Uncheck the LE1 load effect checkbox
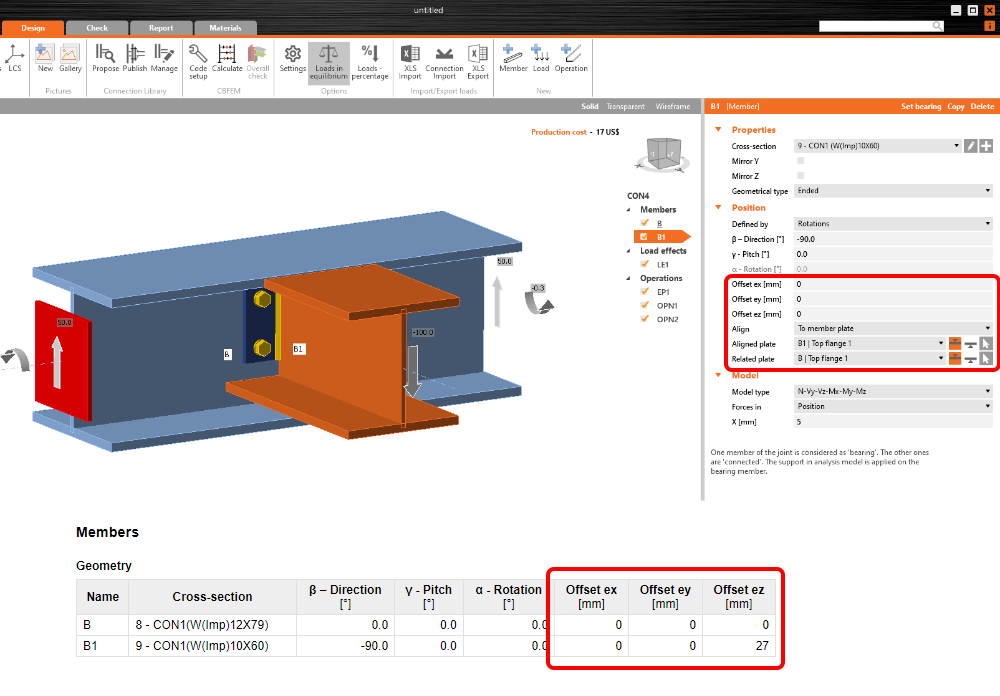This screenshot has width=1000, height=696. 645,265
